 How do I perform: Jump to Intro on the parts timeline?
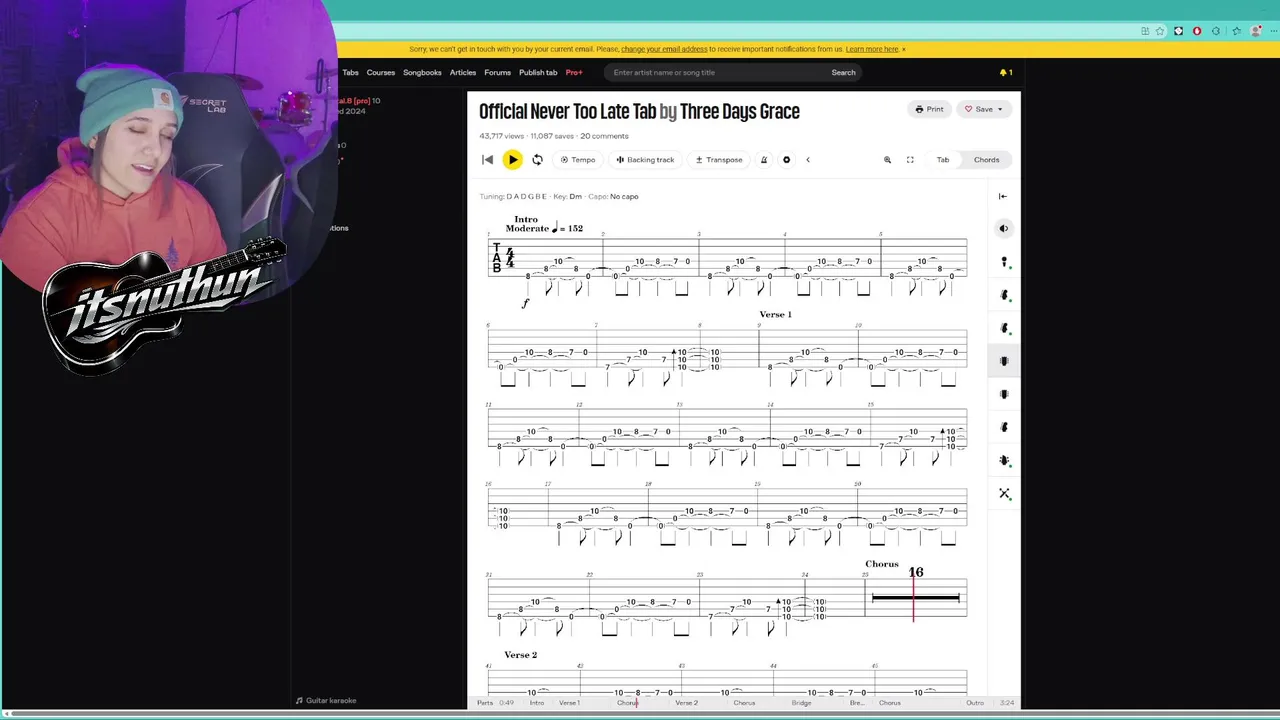(x=537, y=703)
